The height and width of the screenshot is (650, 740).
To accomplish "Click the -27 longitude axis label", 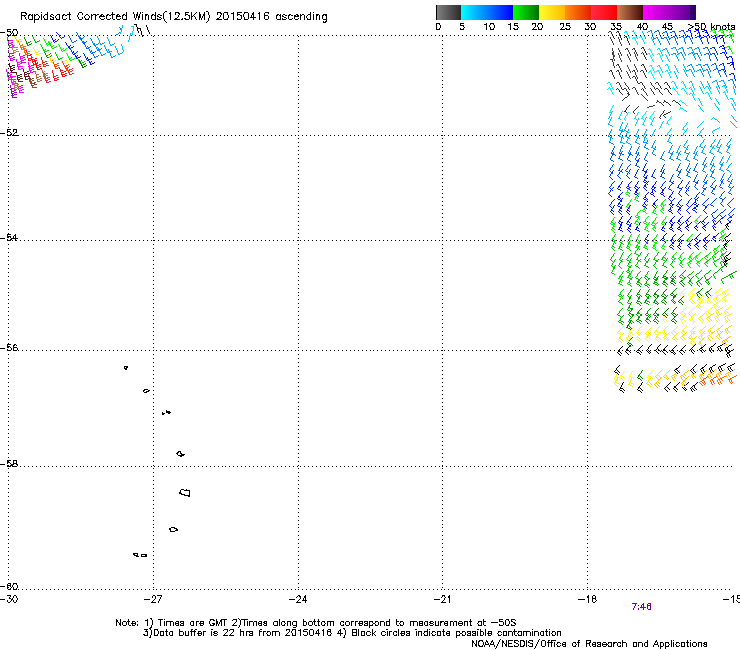I will coord(153,599).
